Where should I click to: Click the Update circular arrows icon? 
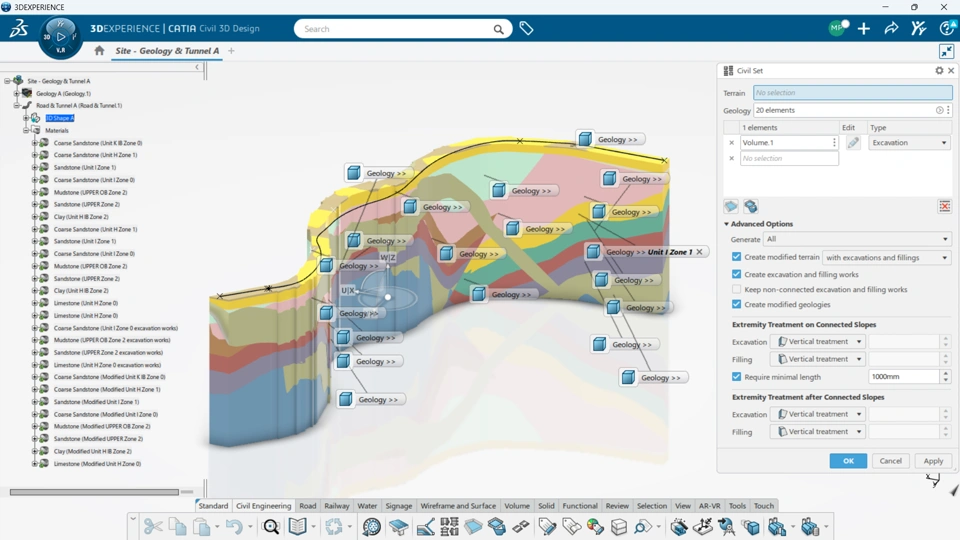334,526
